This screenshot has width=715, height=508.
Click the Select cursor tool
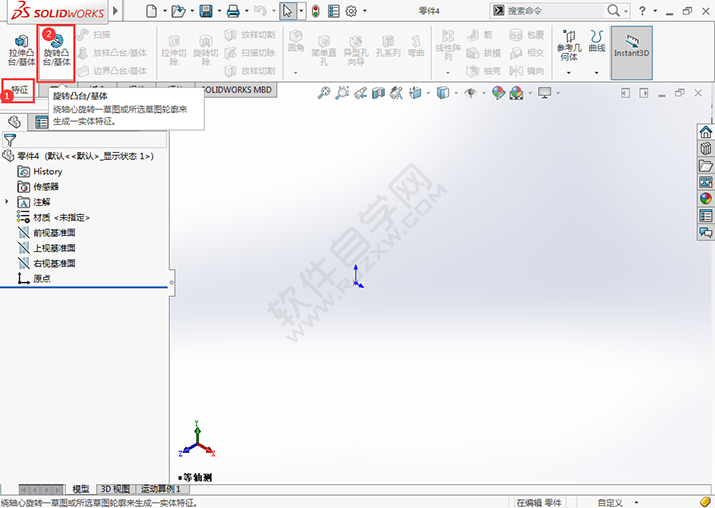pos(287,11)
